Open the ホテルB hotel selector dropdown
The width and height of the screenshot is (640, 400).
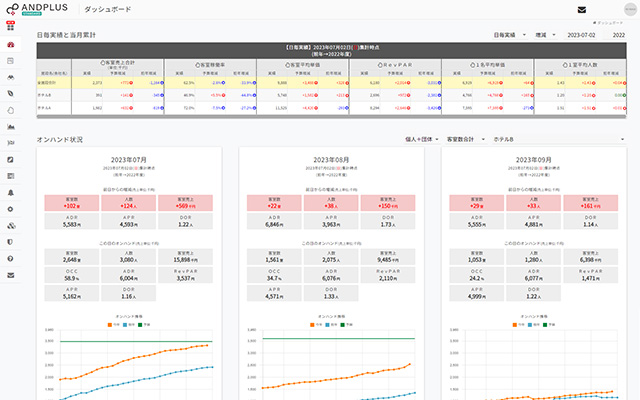559,139
